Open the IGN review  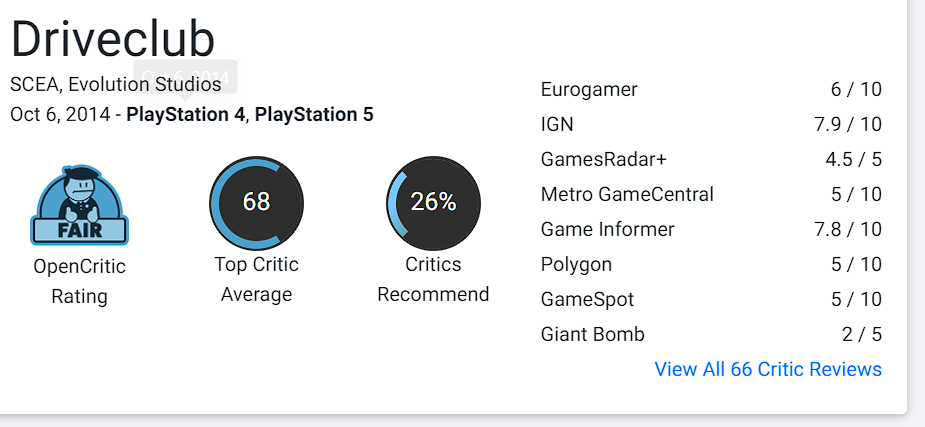(x=557, y=124)
